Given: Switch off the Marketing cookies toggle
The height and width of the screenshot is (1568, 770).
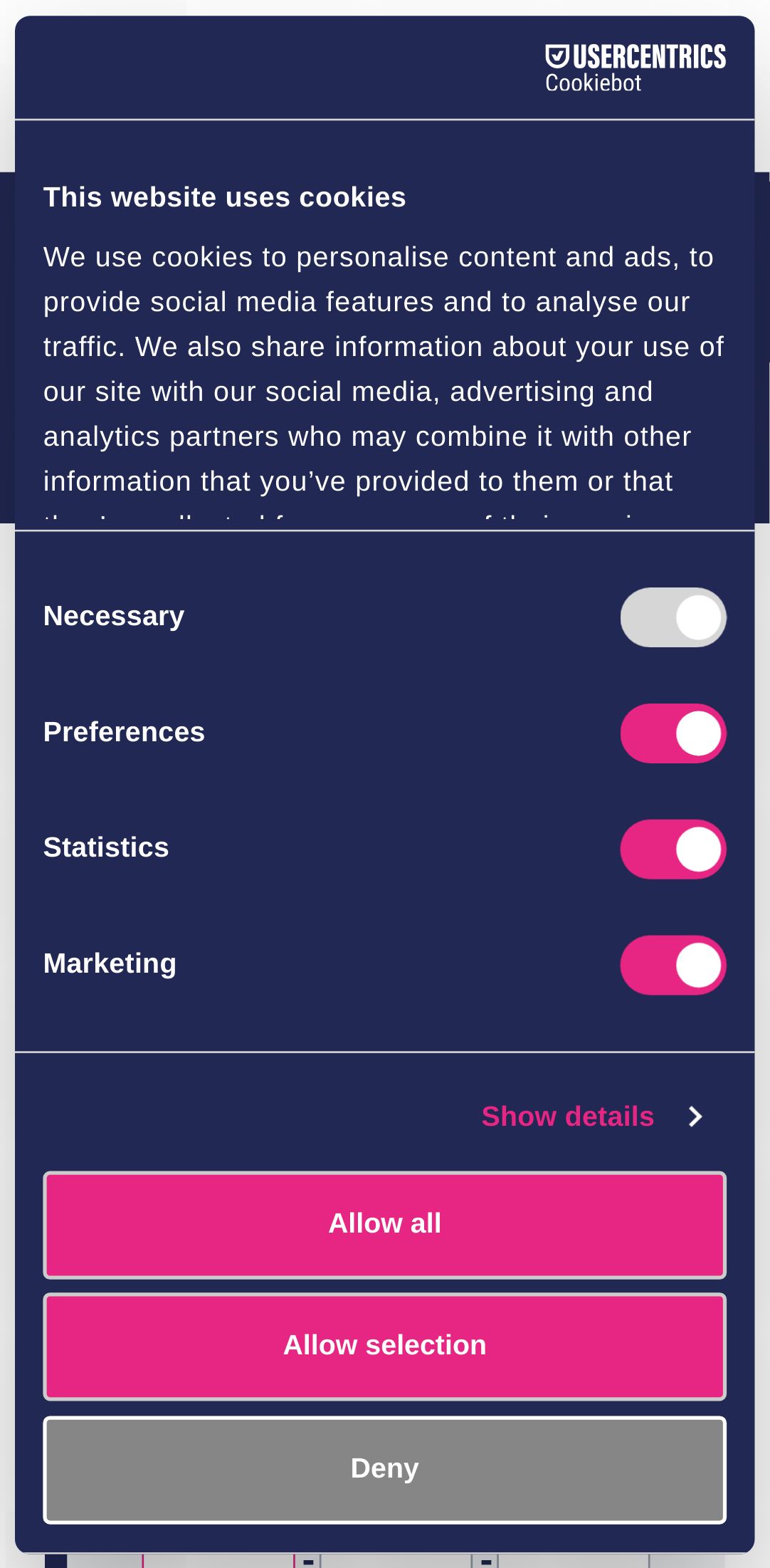Looking at the screenshot, I should tap(673, 966).
